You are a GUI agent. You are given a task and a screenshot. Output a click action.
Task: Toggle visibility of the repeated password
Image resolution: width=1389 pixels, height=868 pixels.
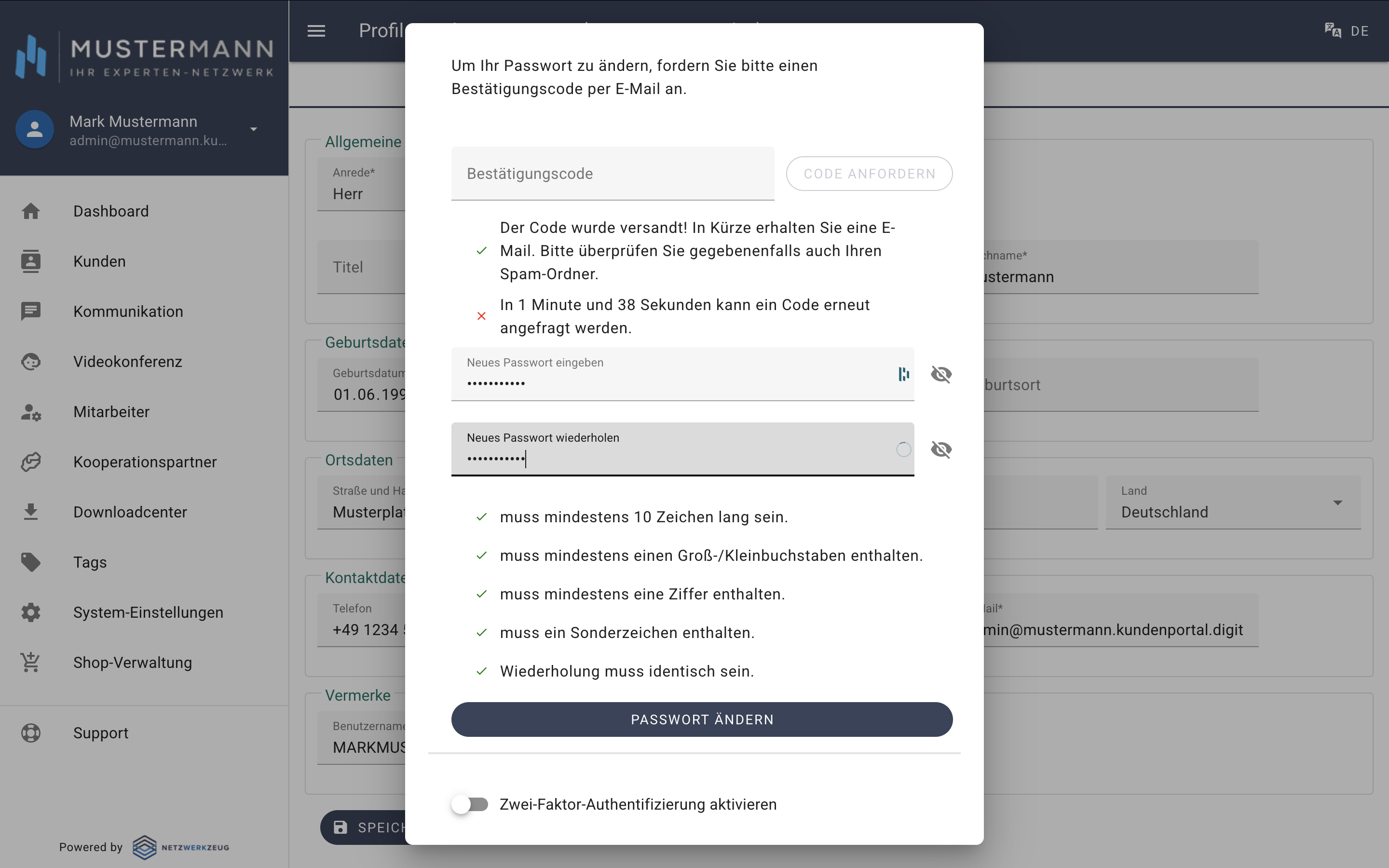(941, 449)
